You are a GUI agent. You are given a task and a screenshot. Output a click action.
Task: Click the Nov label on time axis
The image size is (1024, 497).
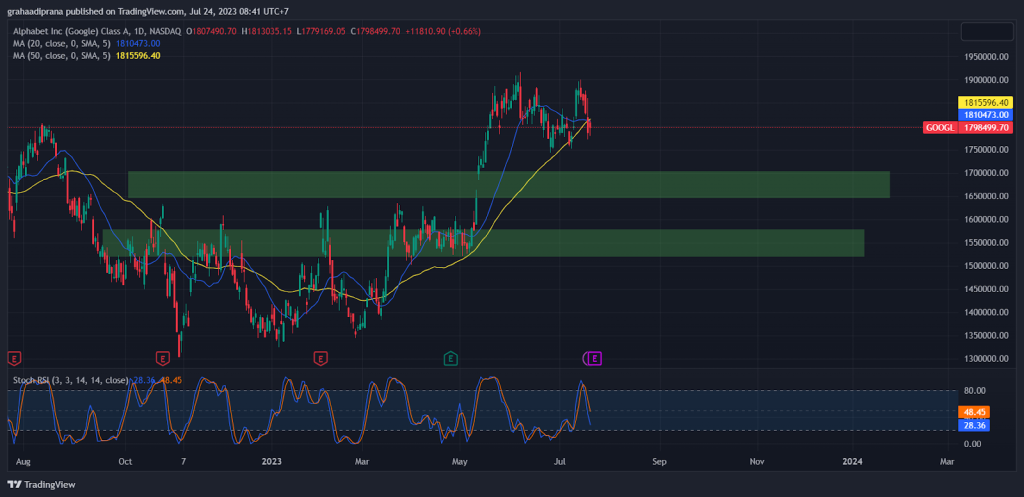[756, 462]
